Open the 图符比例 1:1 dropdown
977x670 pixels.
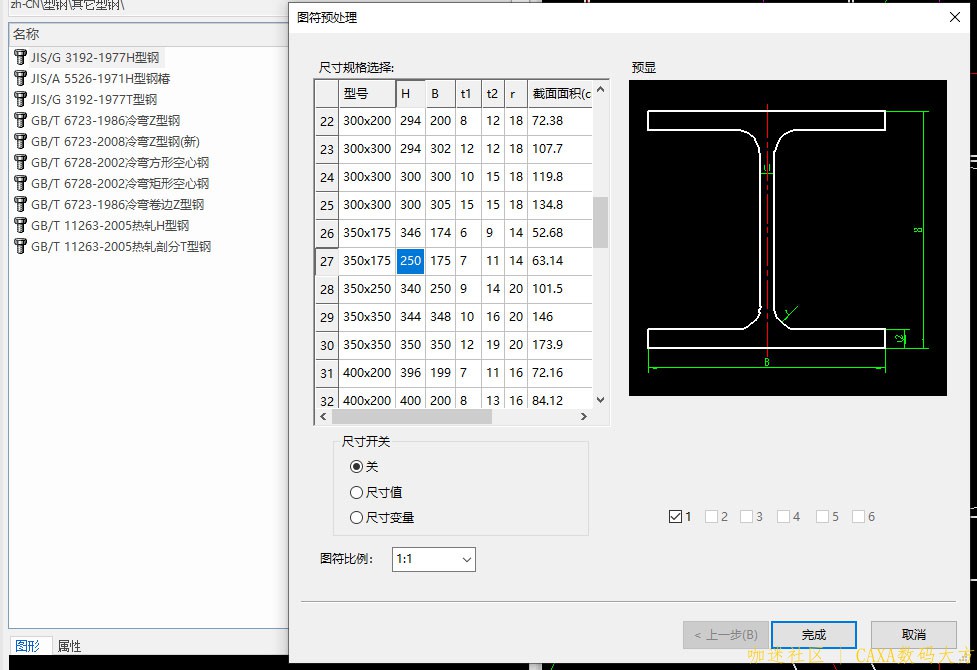[x=434, y=560]
